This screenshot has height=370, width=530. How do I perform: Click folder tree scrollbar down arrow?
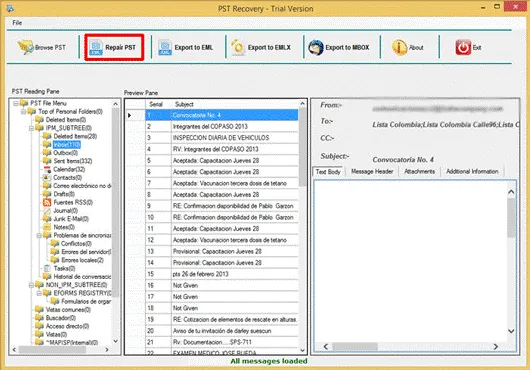(115, 341)
